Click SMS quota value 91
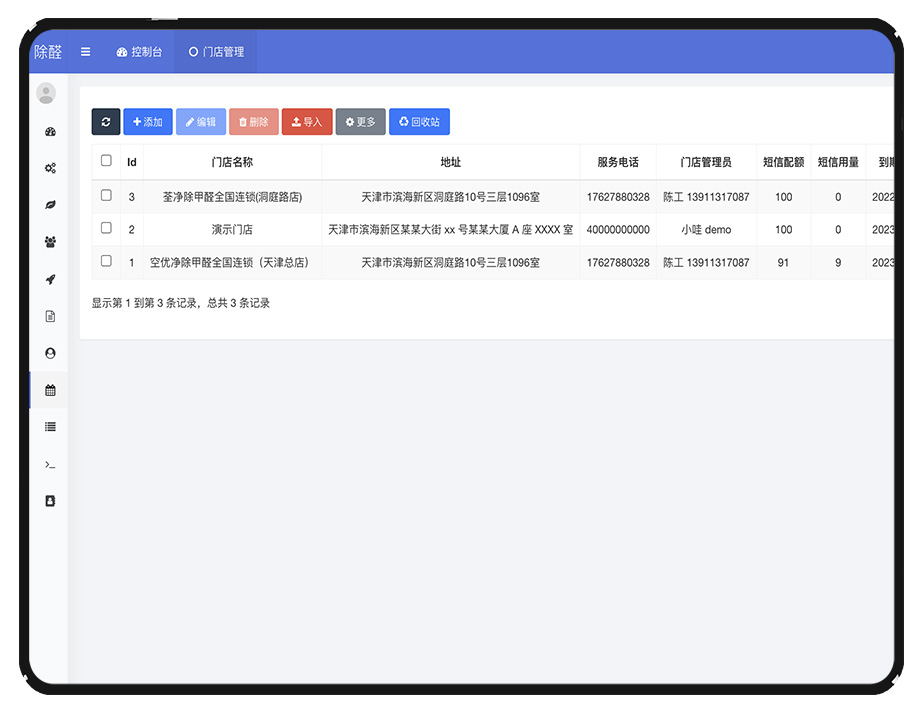The image size is (920, 720). [x=783, y=262]
